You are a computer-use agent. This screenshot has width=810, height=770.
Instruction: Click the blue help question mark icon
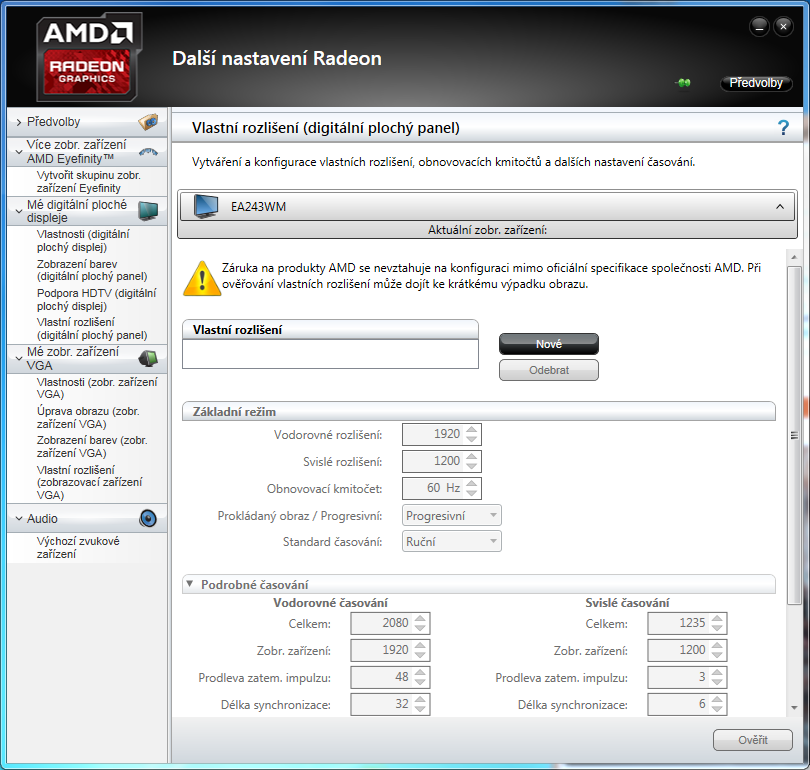click(x=783, y=128)
